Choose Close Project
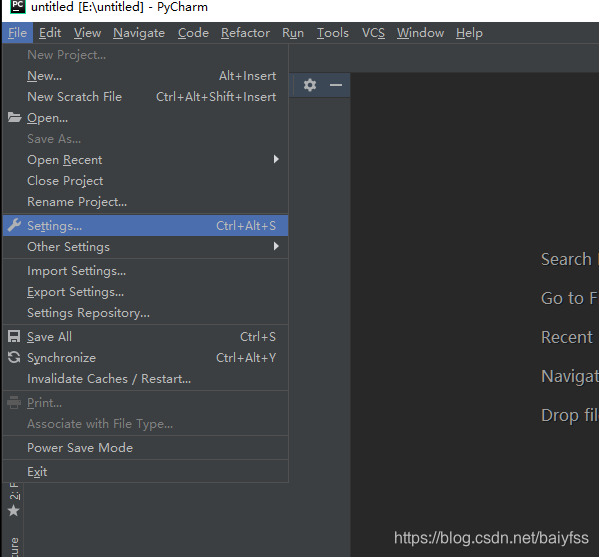 [x=145, y=181]
